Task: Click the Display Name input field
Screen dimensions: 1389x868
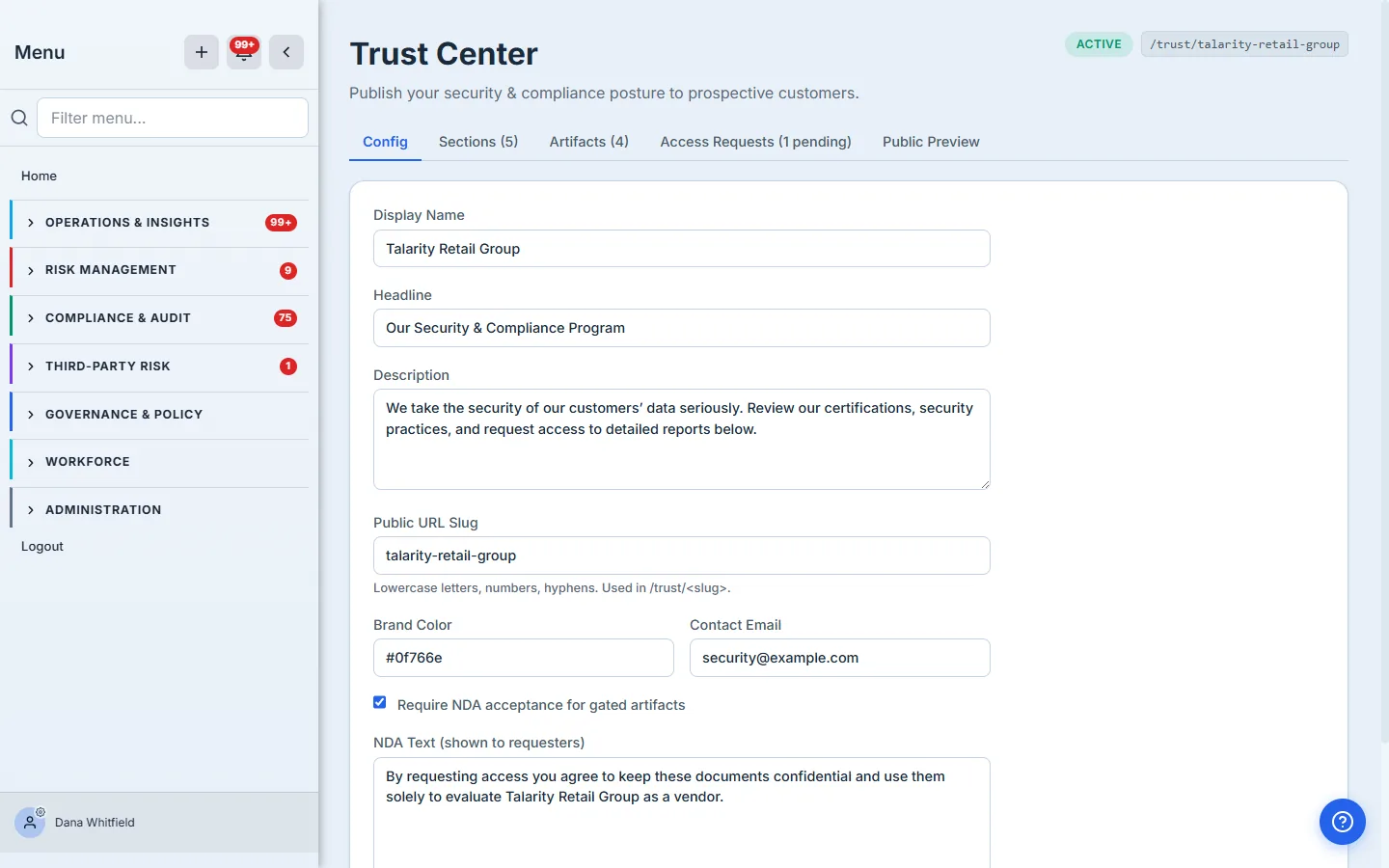Action: 682,249
